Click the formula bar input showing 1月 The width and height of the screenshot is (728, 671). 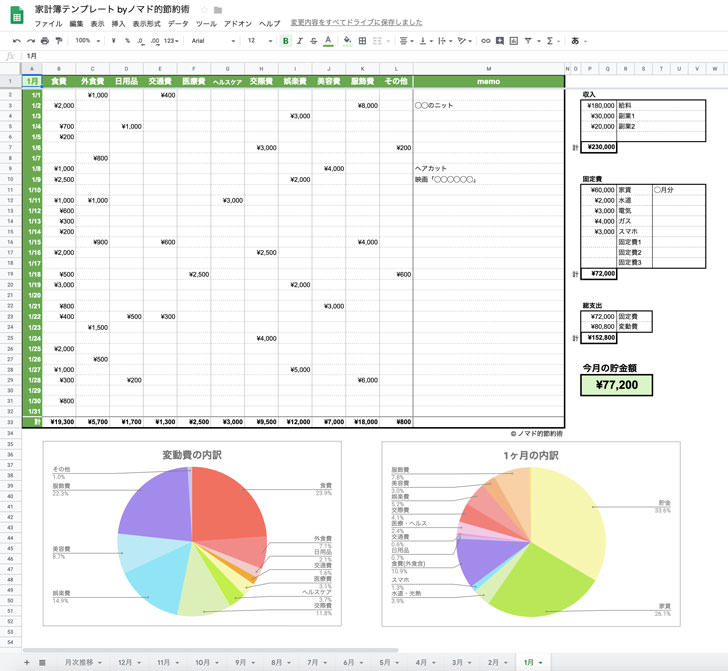coord(300,56)
